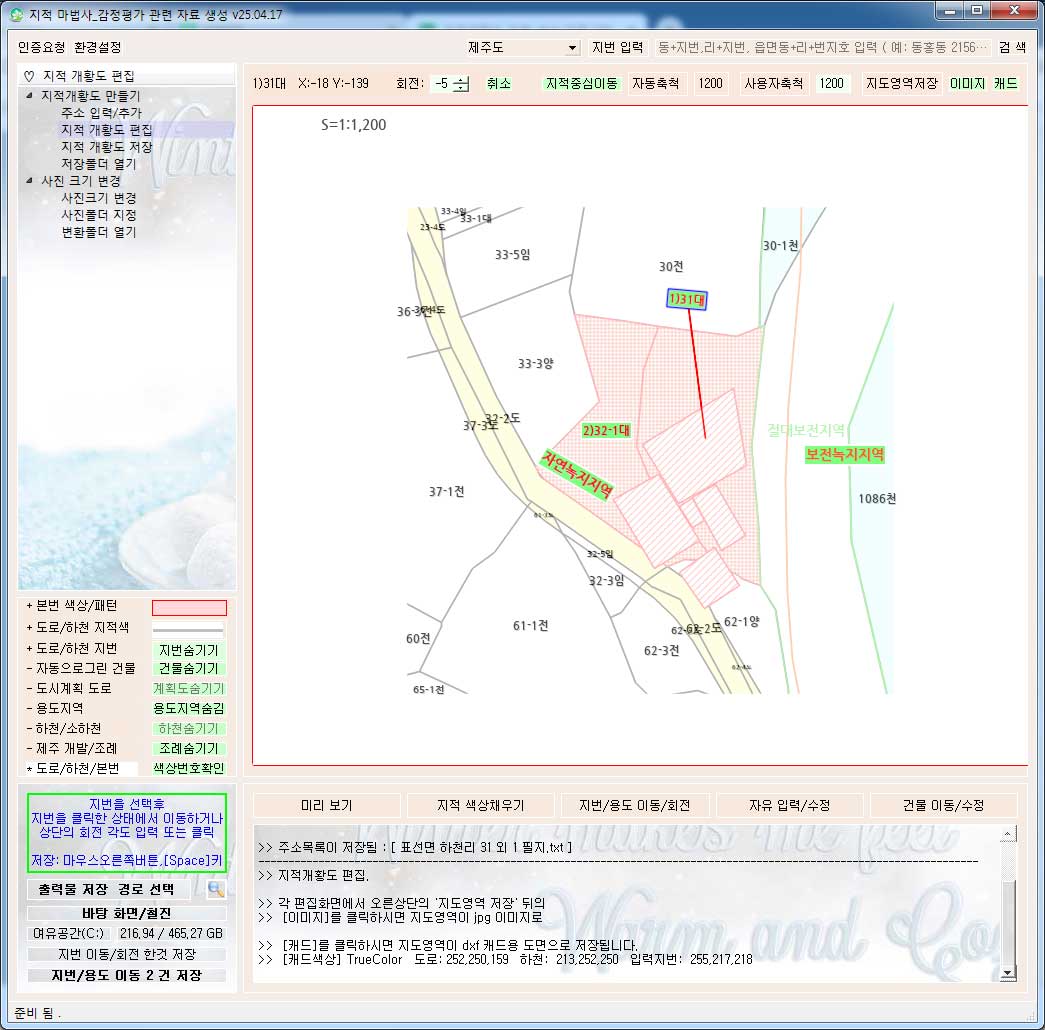Screen dimensions: 1045x1030
Task: Click the 이미지 save button in toolbar
Action: tap(967, 84)
